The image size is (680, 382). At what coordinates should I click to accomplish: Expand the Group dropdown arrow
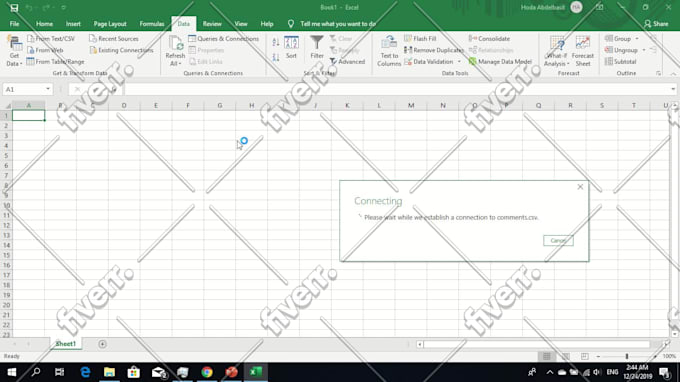[x=637, y=39]
